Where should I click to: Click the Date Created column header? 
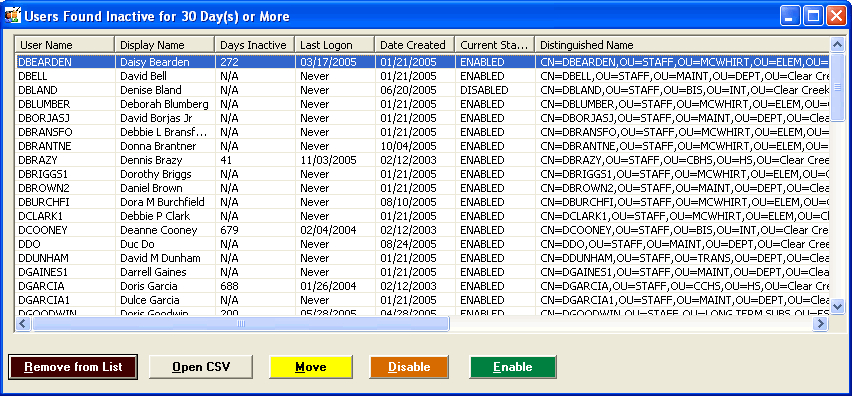[x=415, y=45]
